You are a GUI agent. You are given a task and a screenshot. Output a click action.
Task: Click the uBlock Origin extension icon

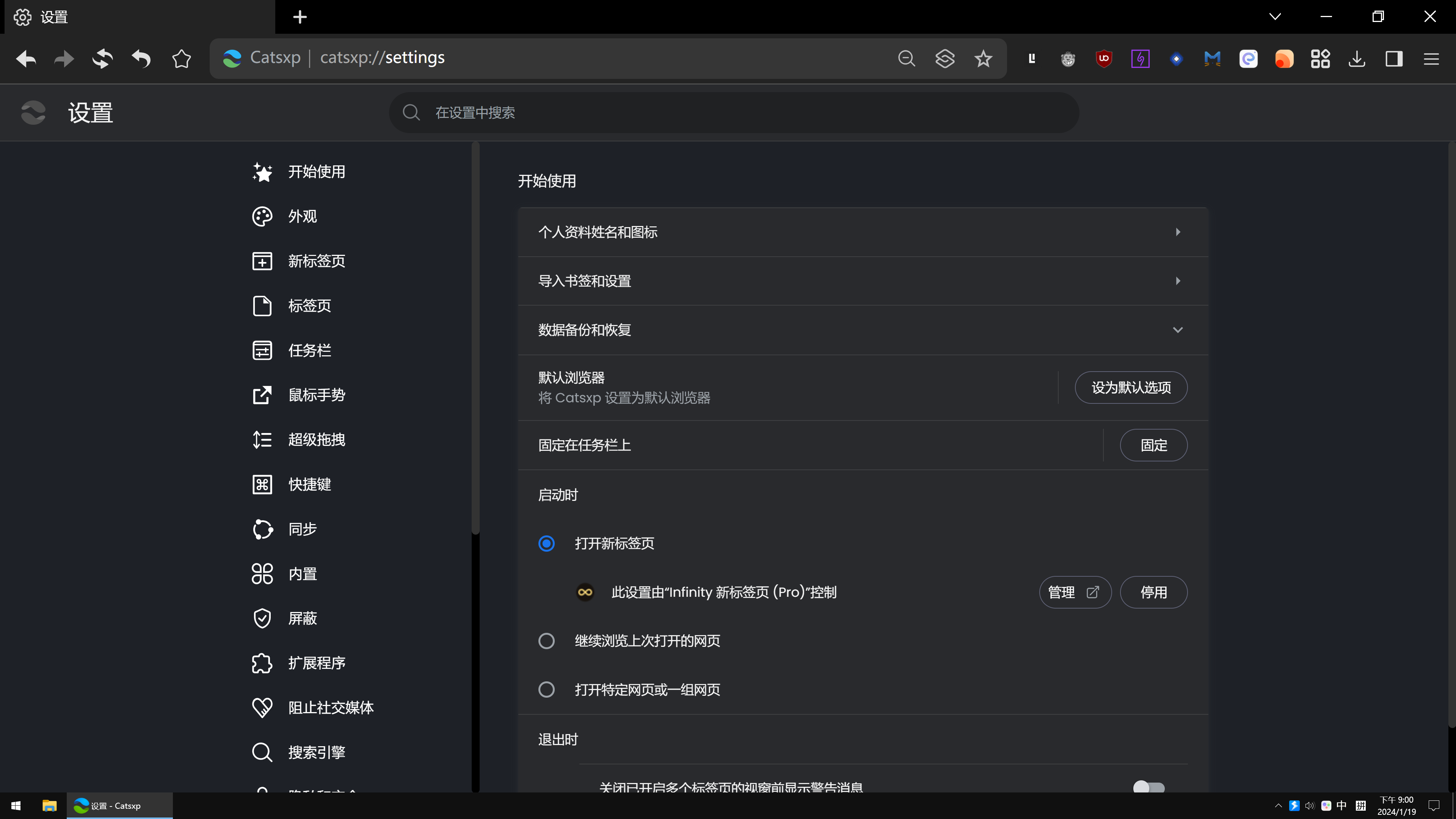(1103, 58)
